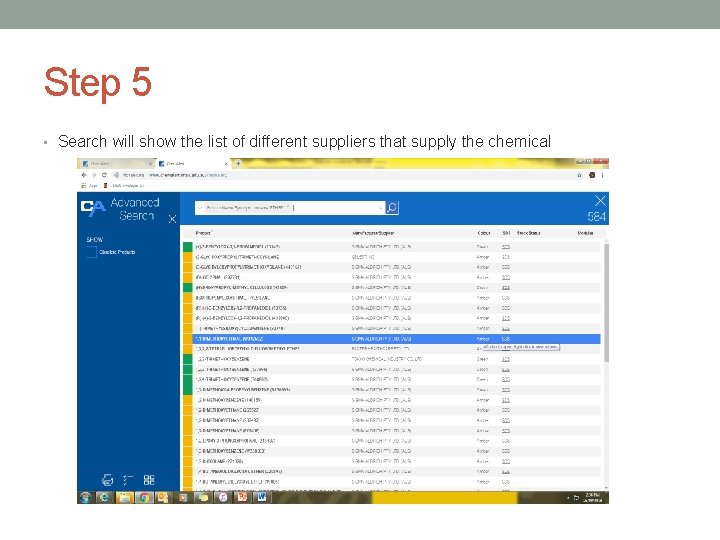720x540 pixels.
Task: Open iTunes from taskbar
Action: point(223,497)
